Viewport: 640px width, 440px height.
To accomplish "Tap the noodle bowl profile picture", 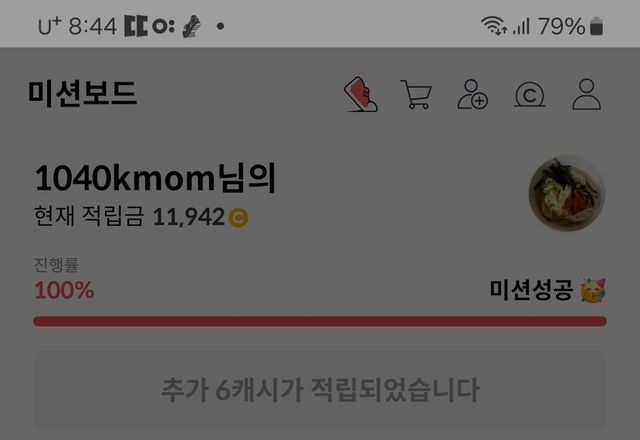I will coord(567,193).
